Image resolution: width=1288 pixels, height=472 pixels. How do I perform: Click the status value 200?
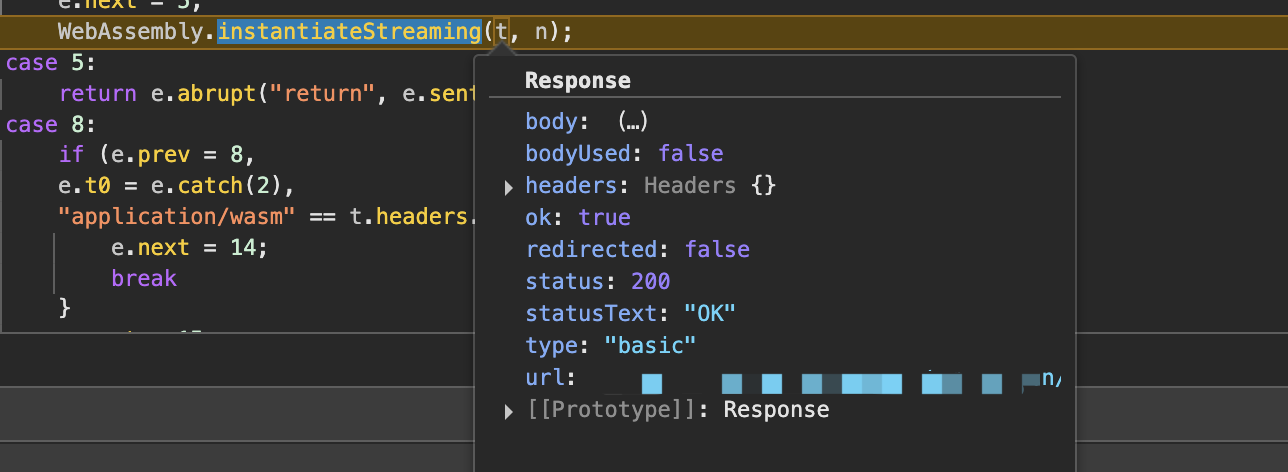[x=651, y=282]
